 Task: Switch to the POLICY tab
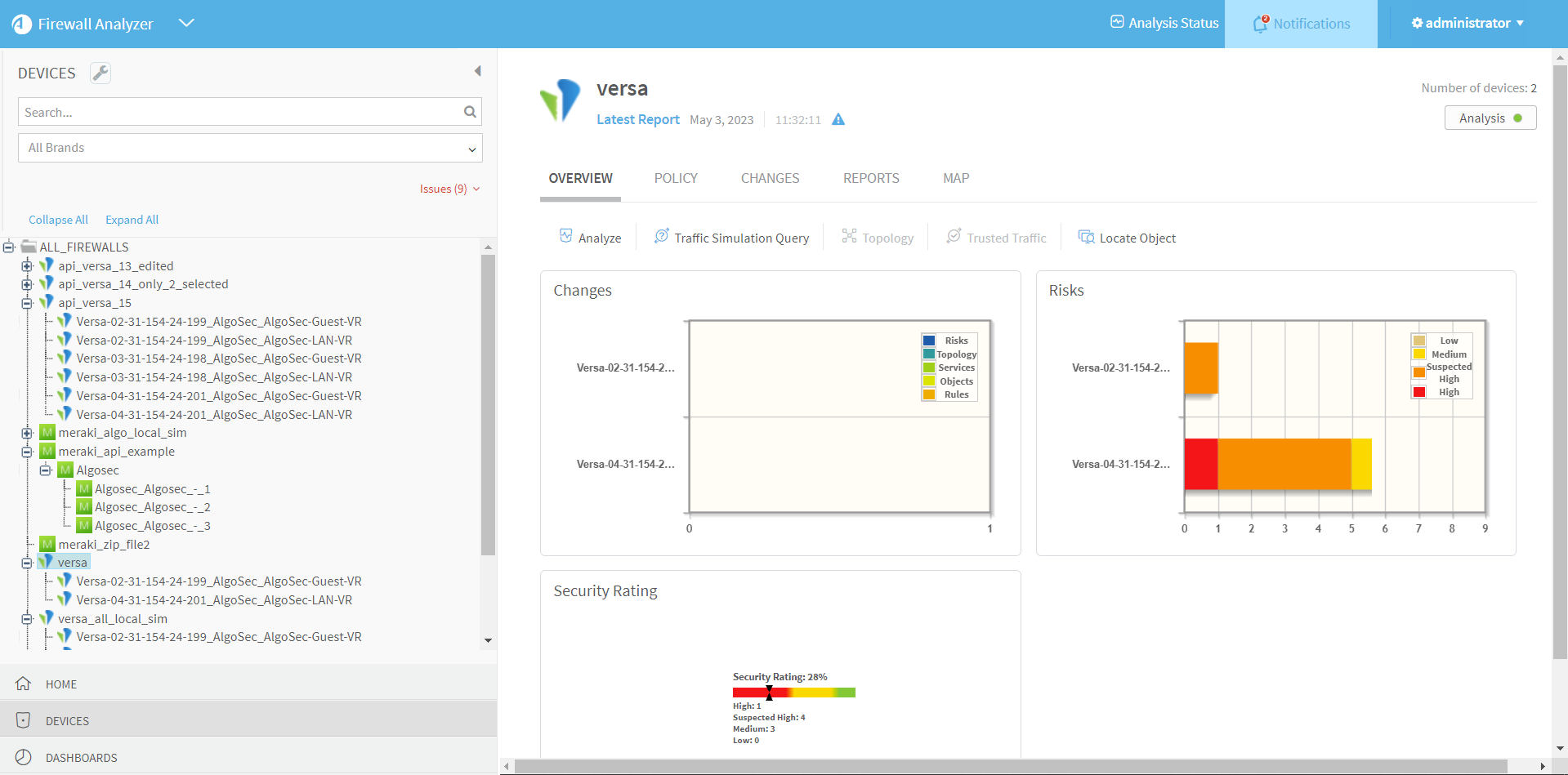tap(676, 178)
